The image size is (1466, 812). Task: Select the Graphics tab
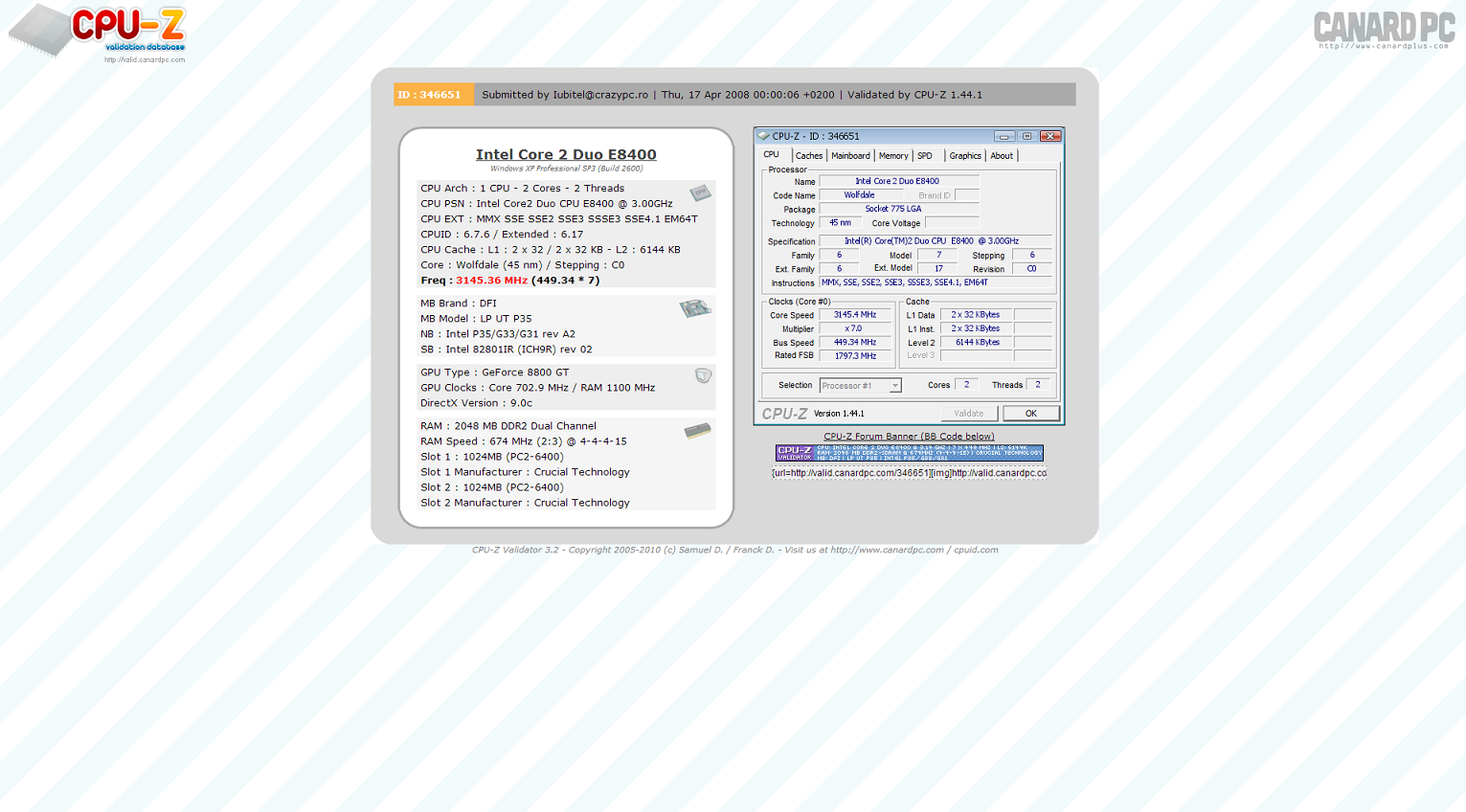[965, 156]
